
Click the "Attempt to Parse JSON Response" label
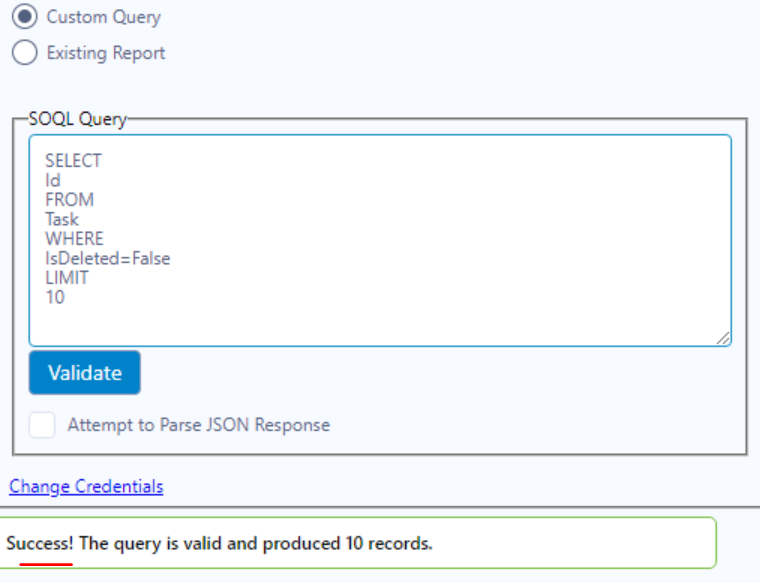point(198,425)
